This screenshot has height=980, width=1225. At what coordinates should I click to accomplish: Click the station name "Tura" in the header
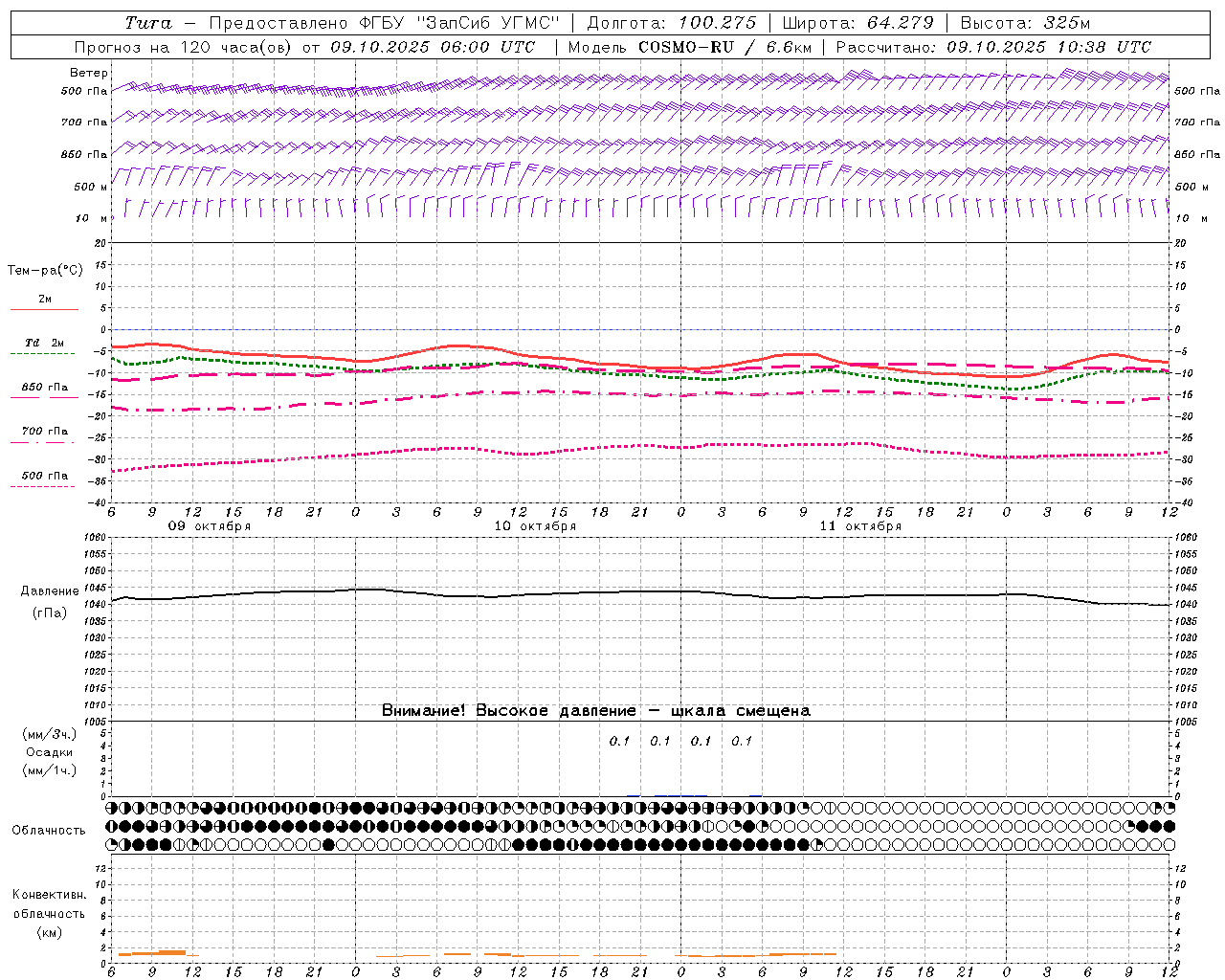click(x=147, y=23)
